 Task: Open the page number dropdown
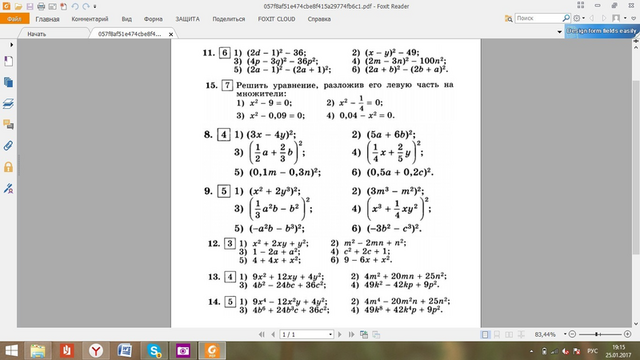tap(330, 335)
